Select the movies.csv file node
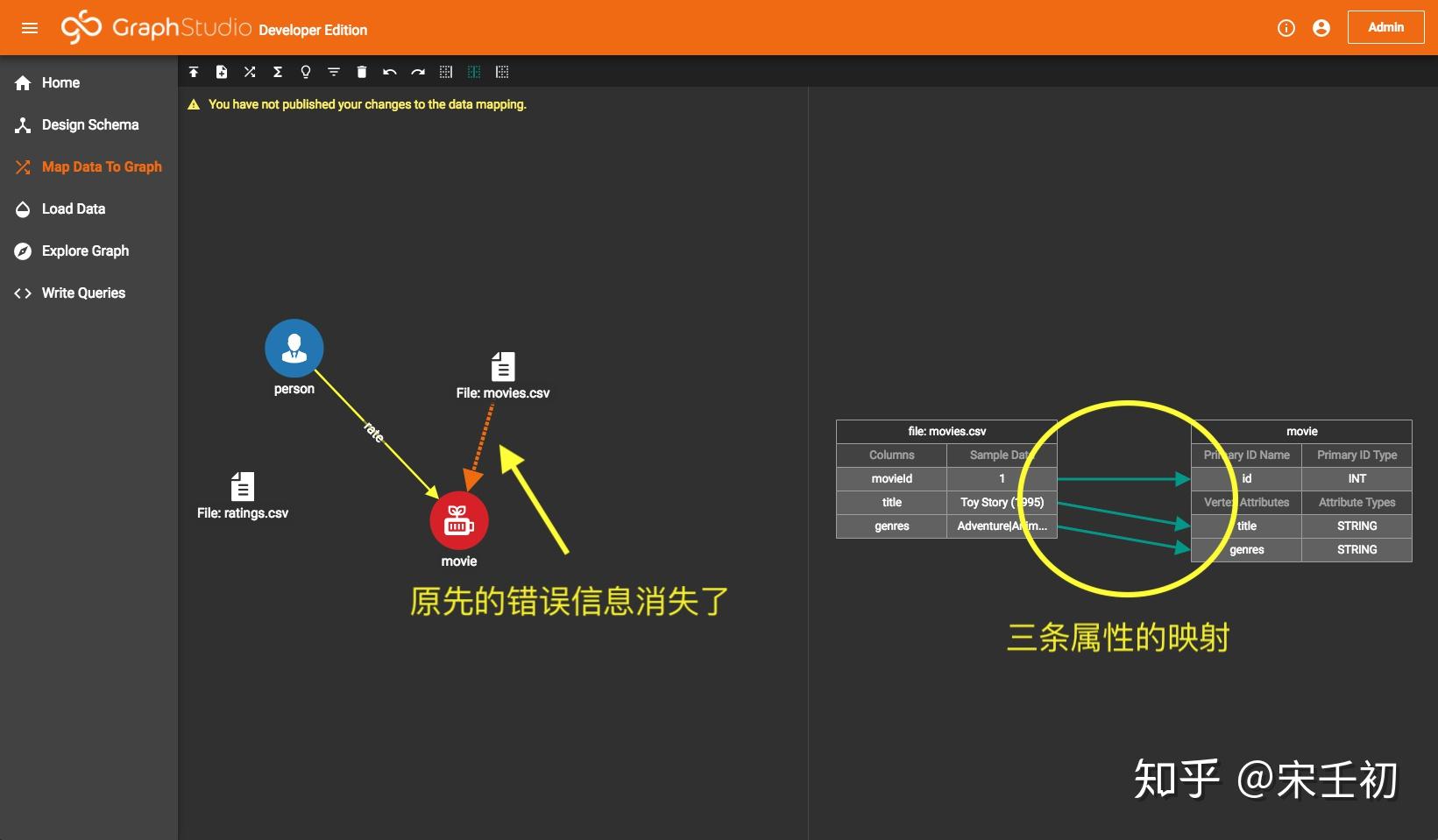This screenshot has height=840, width=1438. pyautogui.click(x=503, y=366)
